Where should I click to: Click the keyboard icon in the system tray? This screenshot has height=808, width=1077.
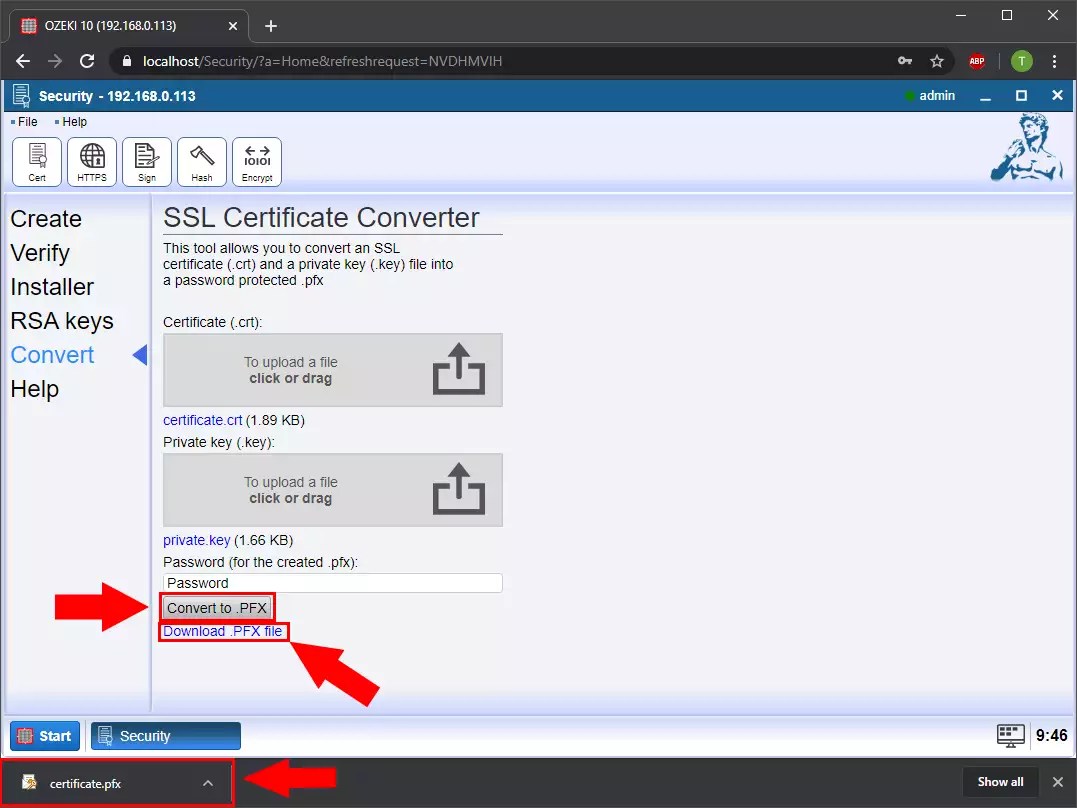[1010, 734]
